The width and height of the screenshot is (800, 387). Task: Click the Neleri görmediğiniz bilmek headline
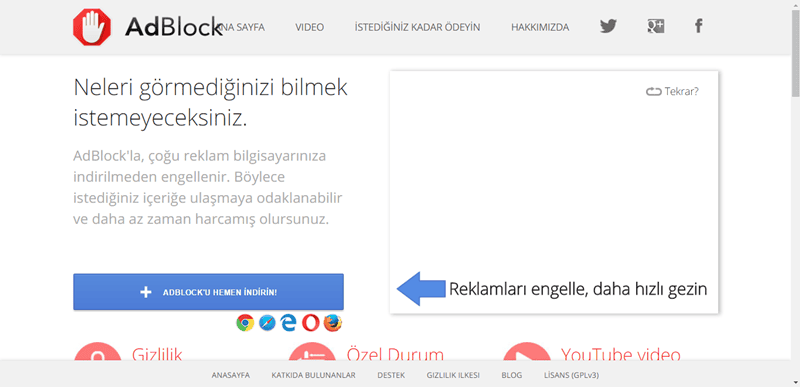[x=211, y=103]
